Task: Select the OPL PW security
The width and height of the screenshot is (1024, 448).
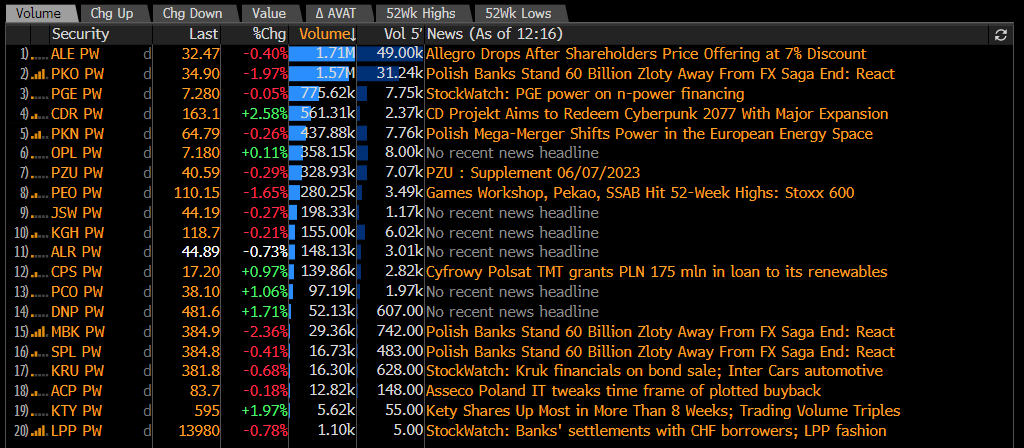Action: click(76, 154)
